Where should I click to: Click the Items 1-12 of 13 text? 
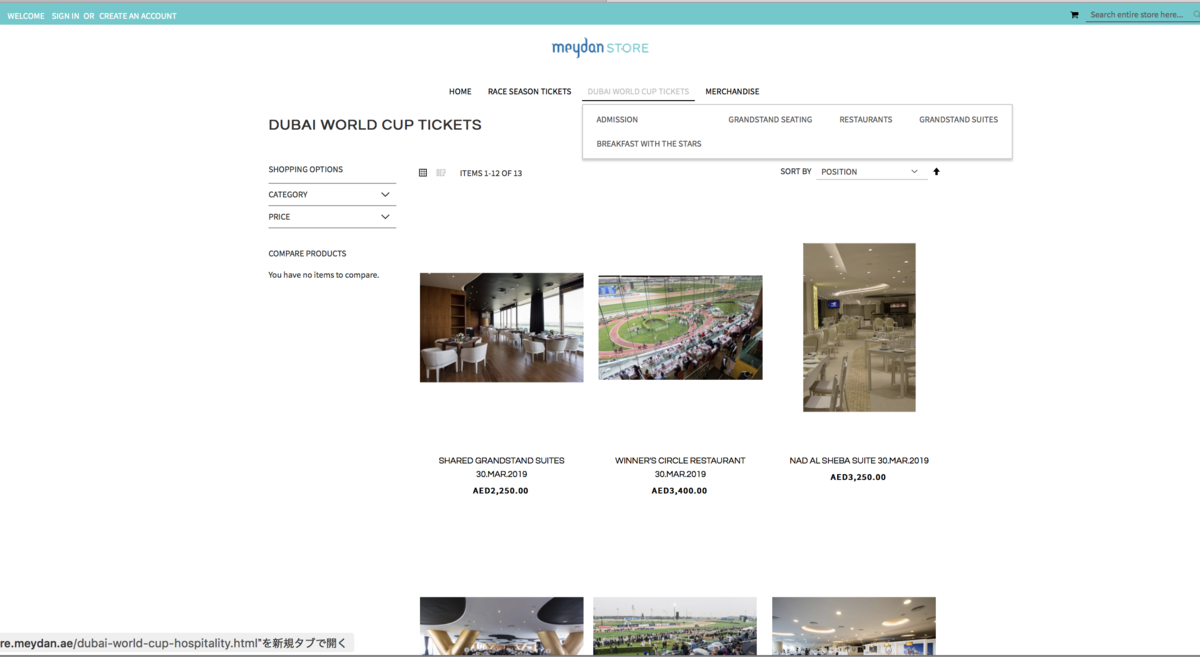point(491,173)
